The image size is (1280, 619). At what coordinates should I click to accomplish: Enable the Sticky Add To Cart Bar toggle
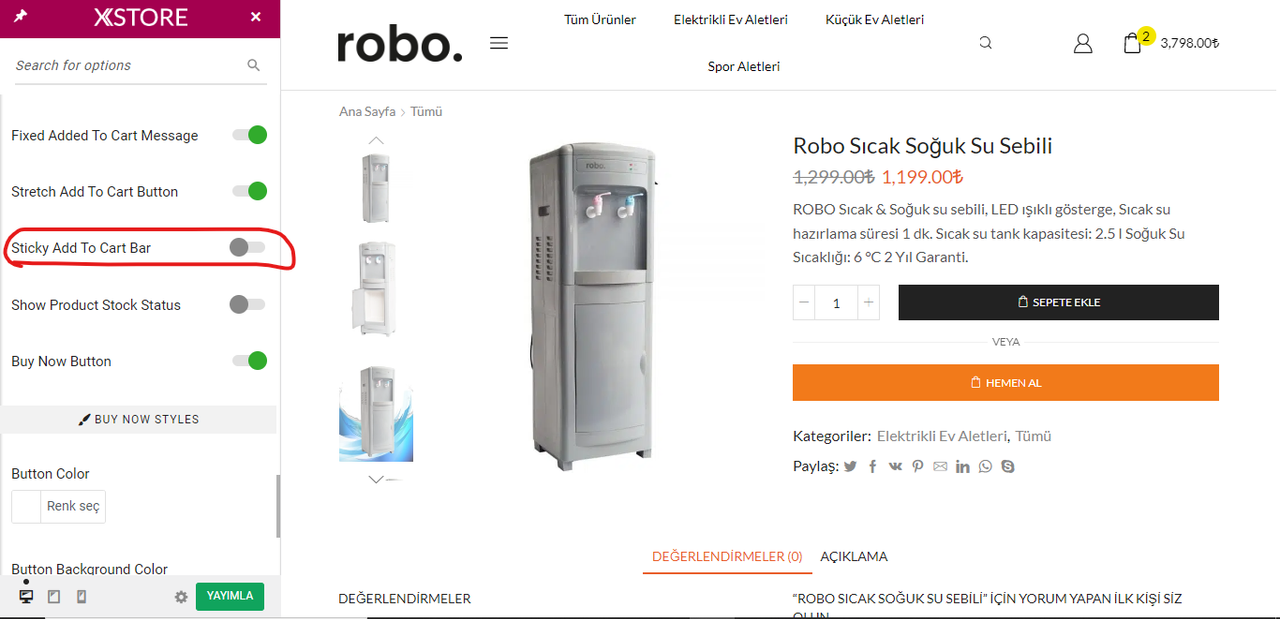[247, 247]
